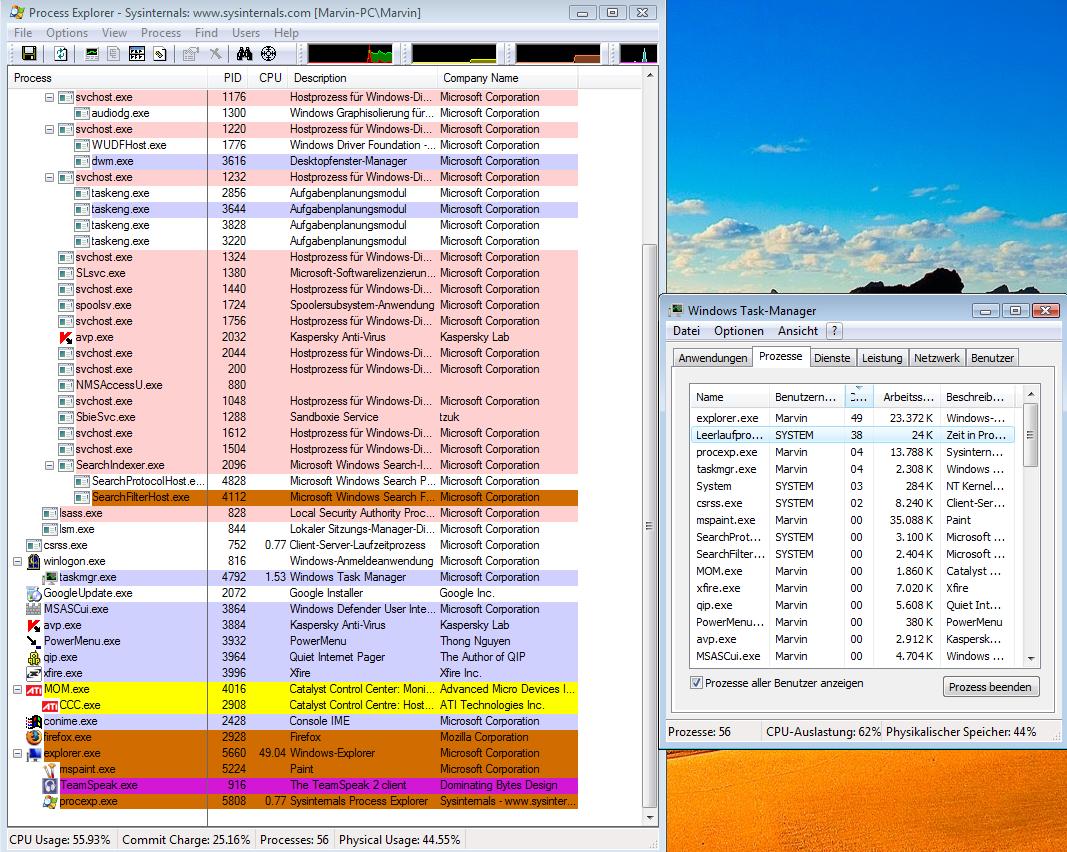Sort by the PID column header
Screen dimensions: 1067x852
tap(228, 78)
